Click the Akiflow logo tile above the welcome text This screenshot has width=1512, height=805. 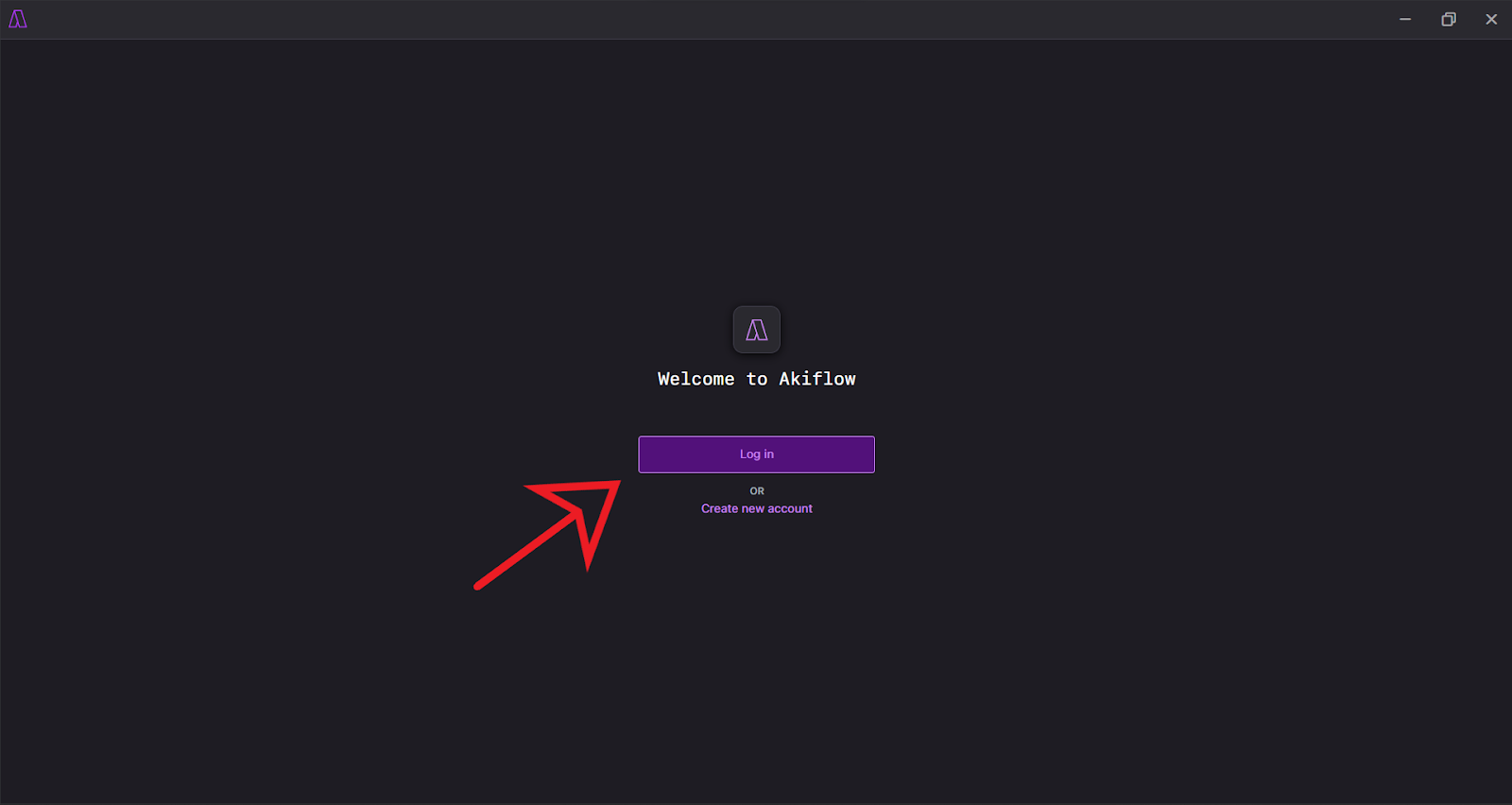click(x=757, y=330)
